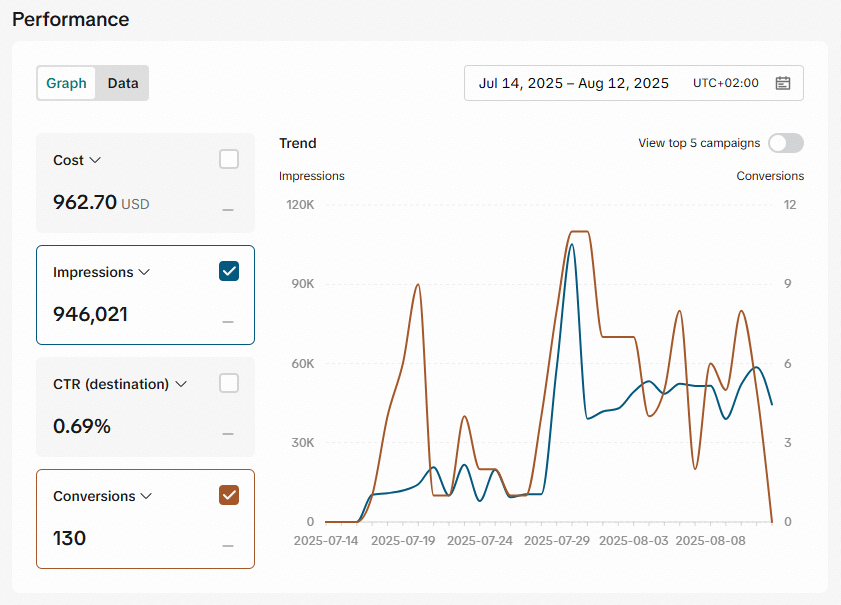The width and height of the screenshot is (841, 605).
Task: Click the dash icon in Cost card
Action: coord(228,210)
